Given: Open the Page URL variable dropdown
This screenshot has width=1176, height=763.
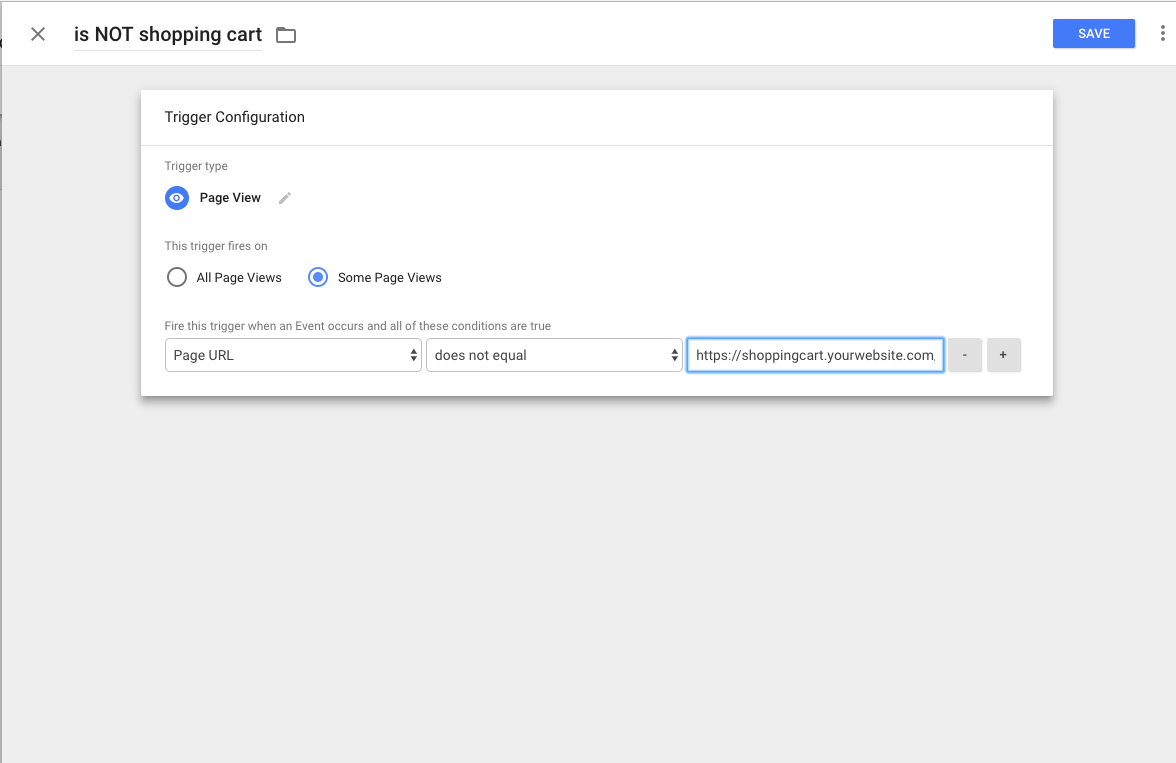Looking at the screenshot, I should pos(292,355).
